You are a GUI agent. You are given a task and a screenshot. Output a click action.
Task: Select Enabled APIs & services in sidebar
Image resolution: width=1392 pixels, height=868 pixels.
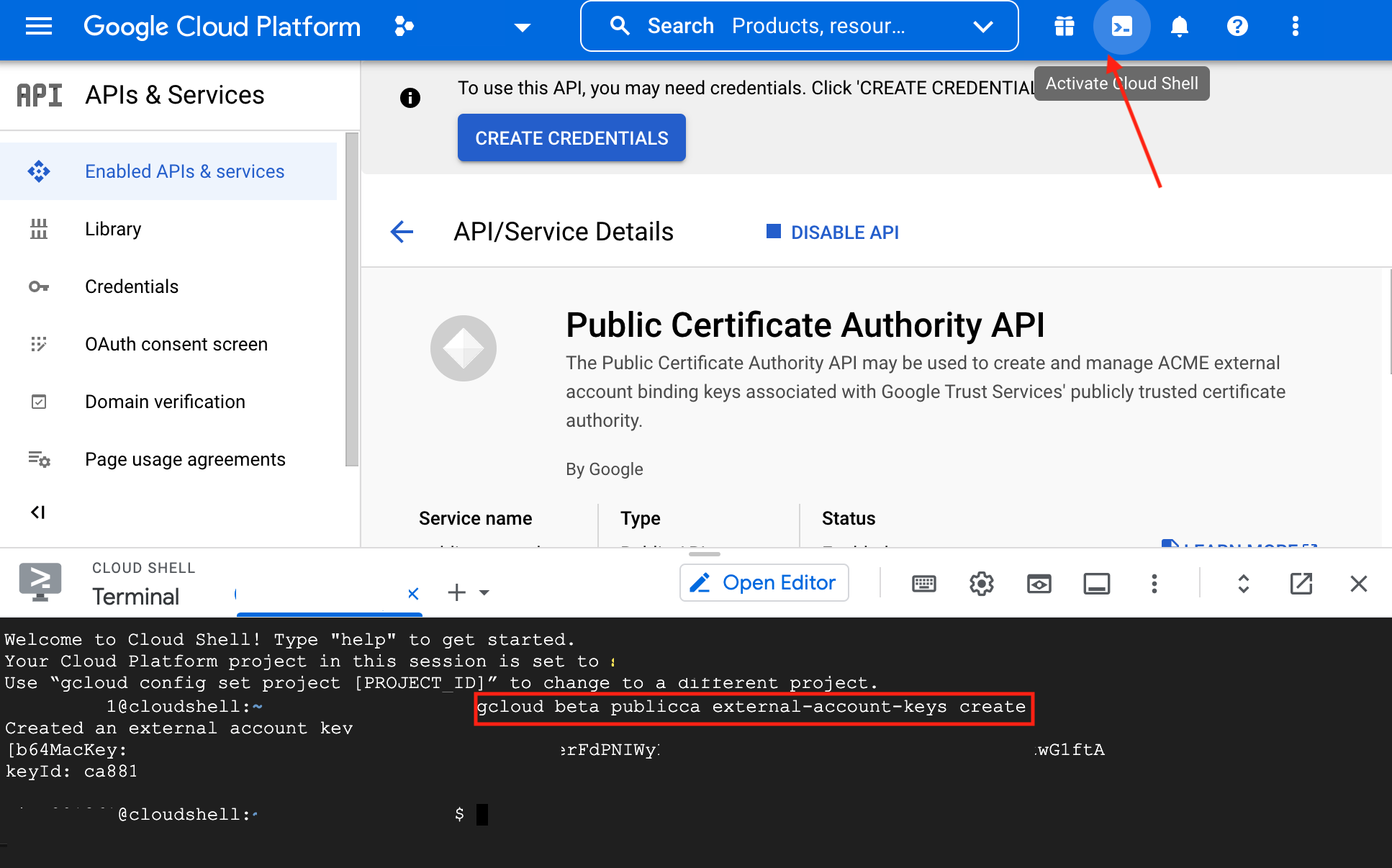tap(168, 171)
